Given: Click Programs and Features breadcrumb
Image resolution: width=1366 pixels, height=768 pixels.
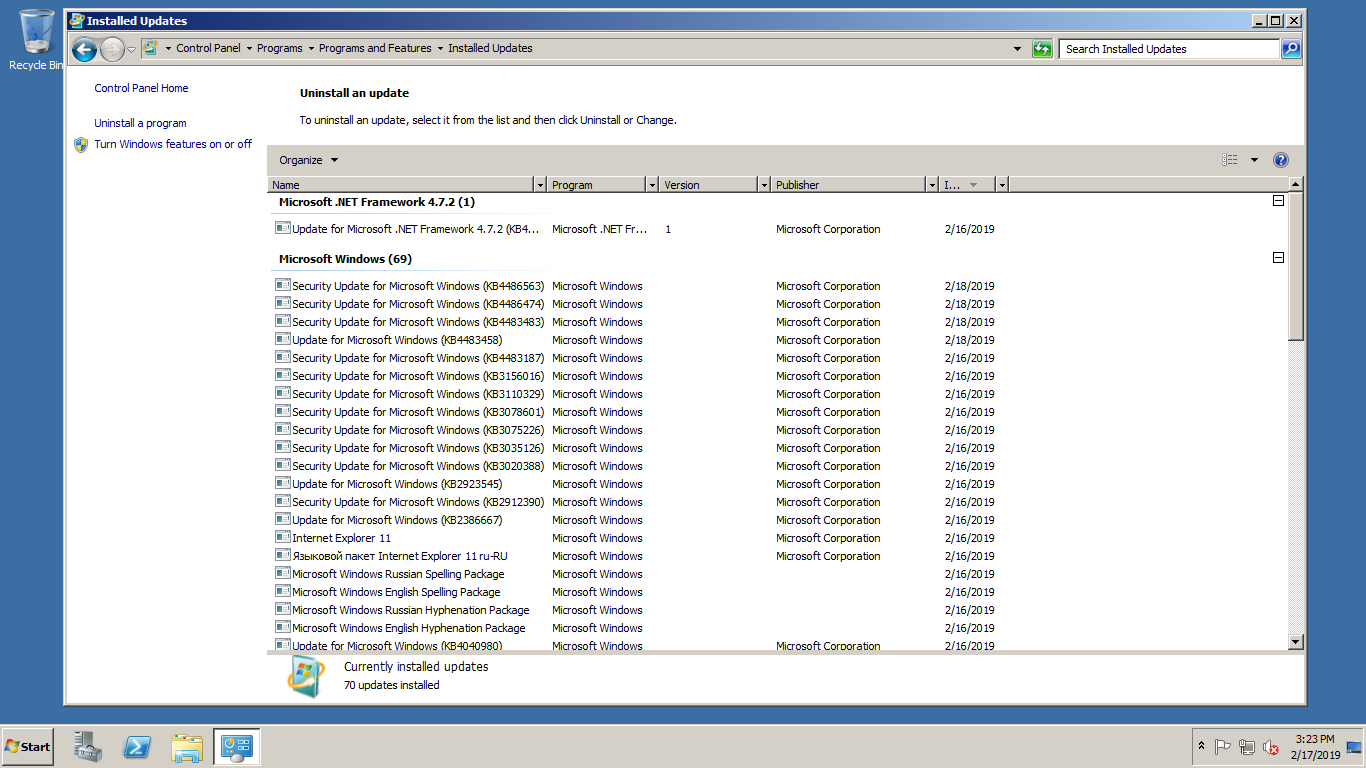Looking at the screenshot, I should (375, 48).
